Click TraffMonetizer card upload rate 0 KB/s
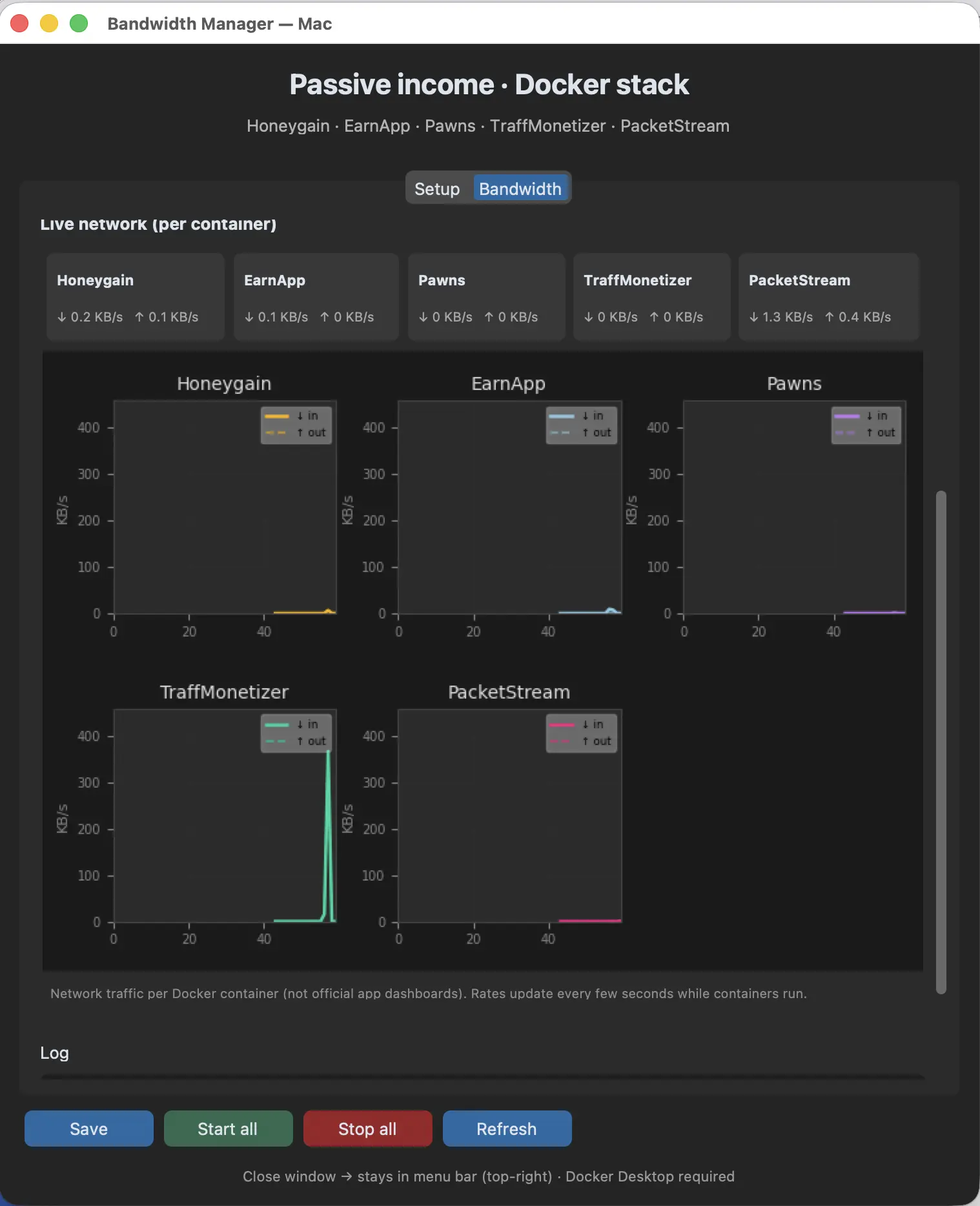The height and width of the screenshot is (1206, 980). coord(676,317)
